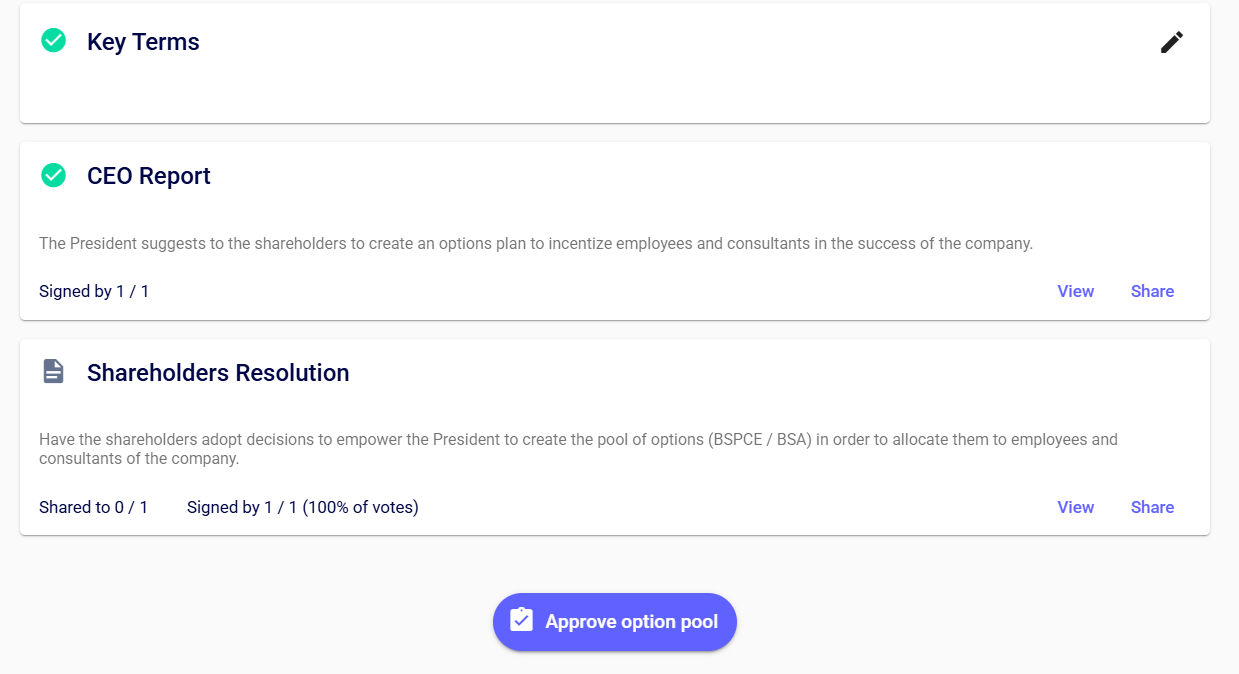Select the Key Terms heading

pyautogui.click(x=143, y=42)
